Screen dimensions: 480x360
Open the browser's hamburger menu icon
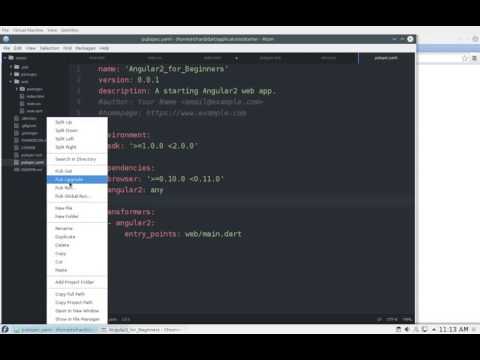coord(474,58)
